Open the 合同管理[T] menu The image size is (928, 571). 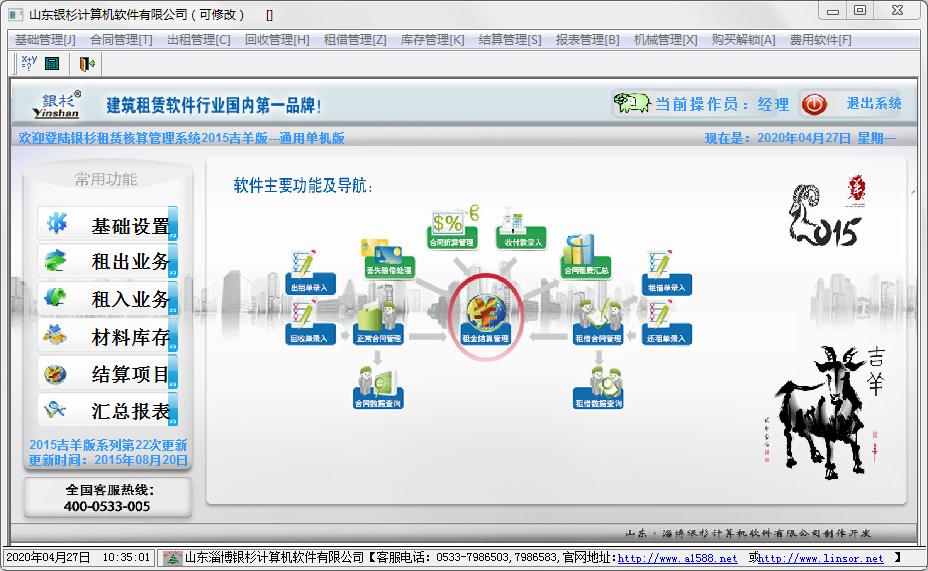pos(121,40)
